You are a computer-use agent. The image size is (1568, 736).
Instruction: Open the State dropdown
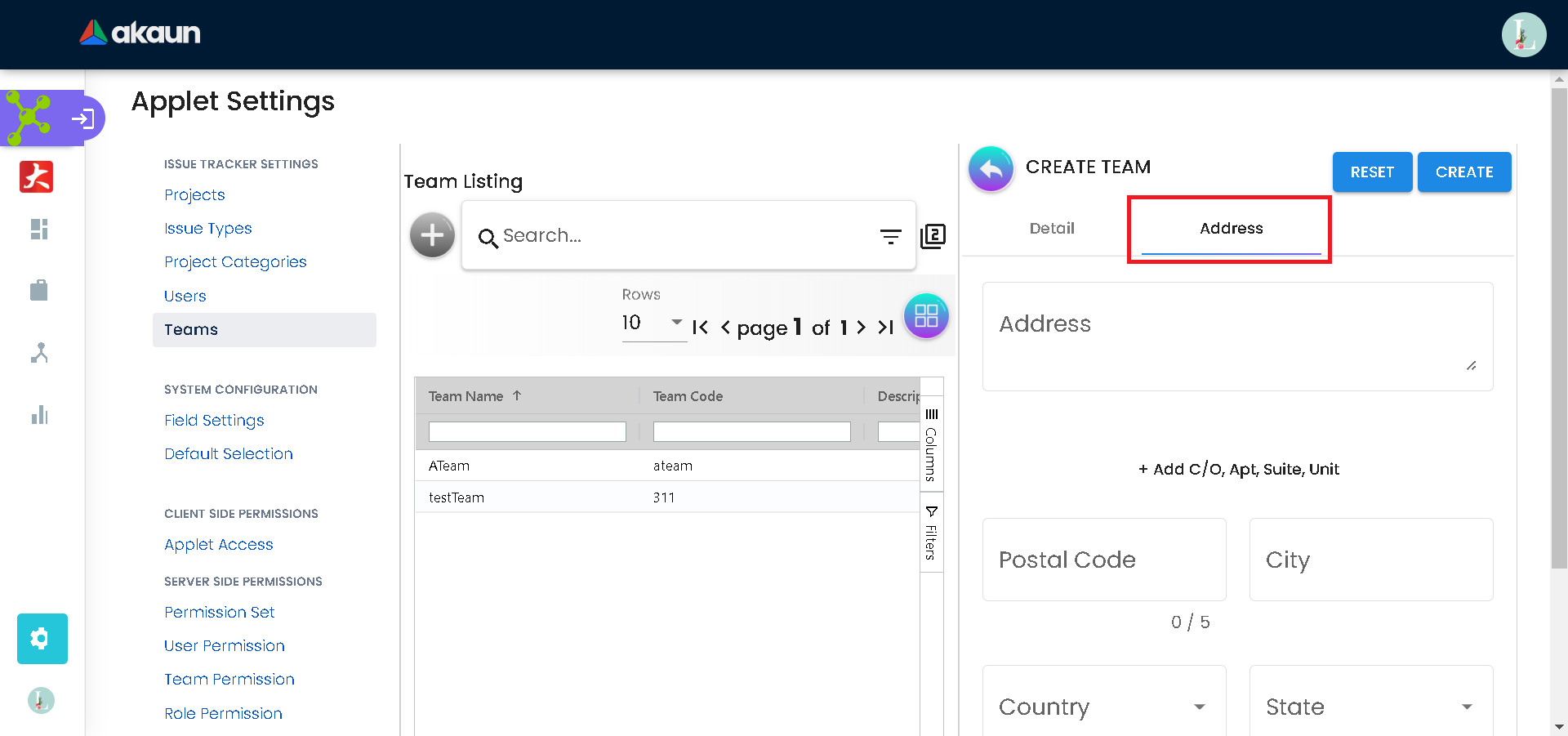(1371, 707)
